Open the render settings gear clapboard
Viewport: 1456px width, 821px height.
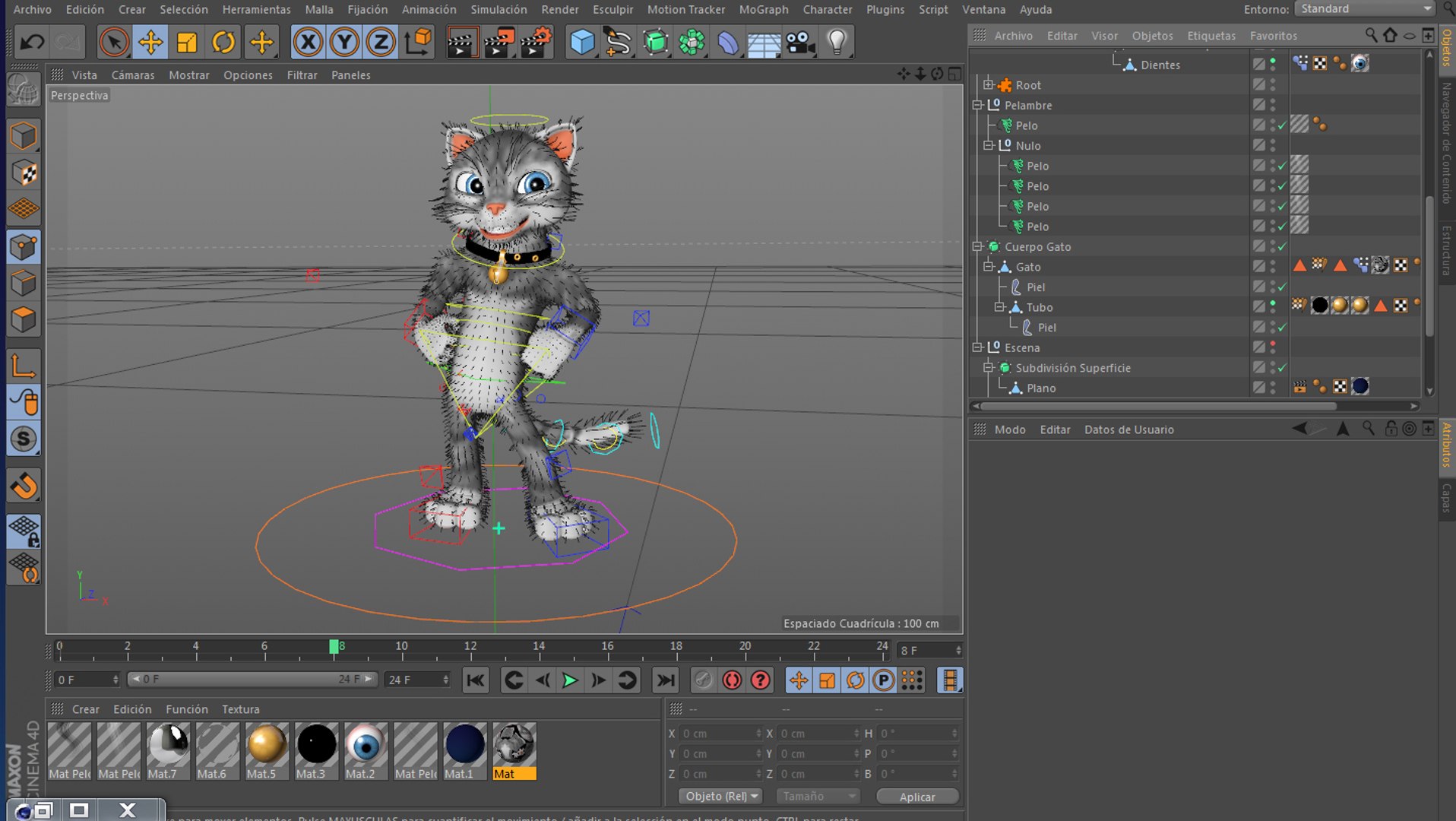pos(536,42)
